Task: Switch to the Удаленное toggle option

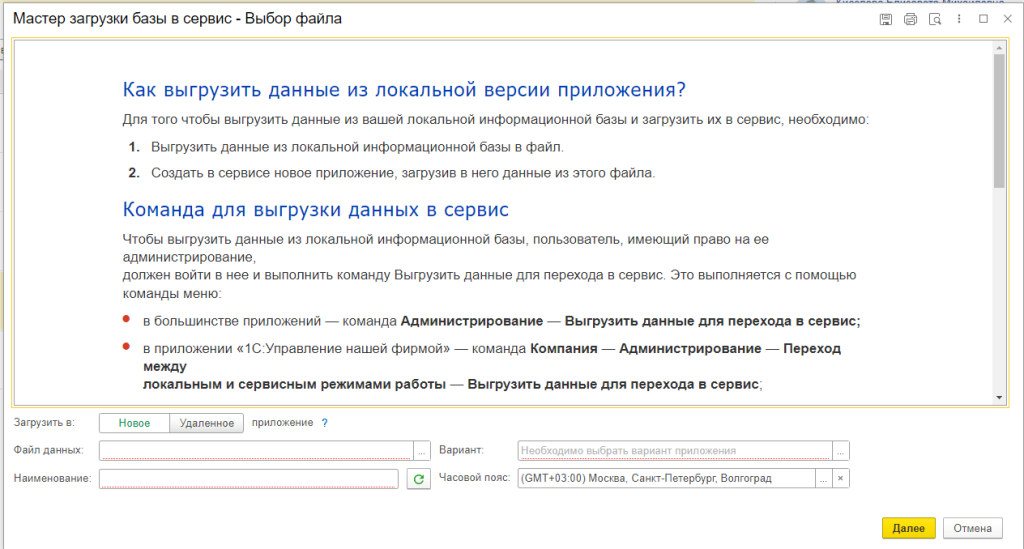Action: (207, 423)
